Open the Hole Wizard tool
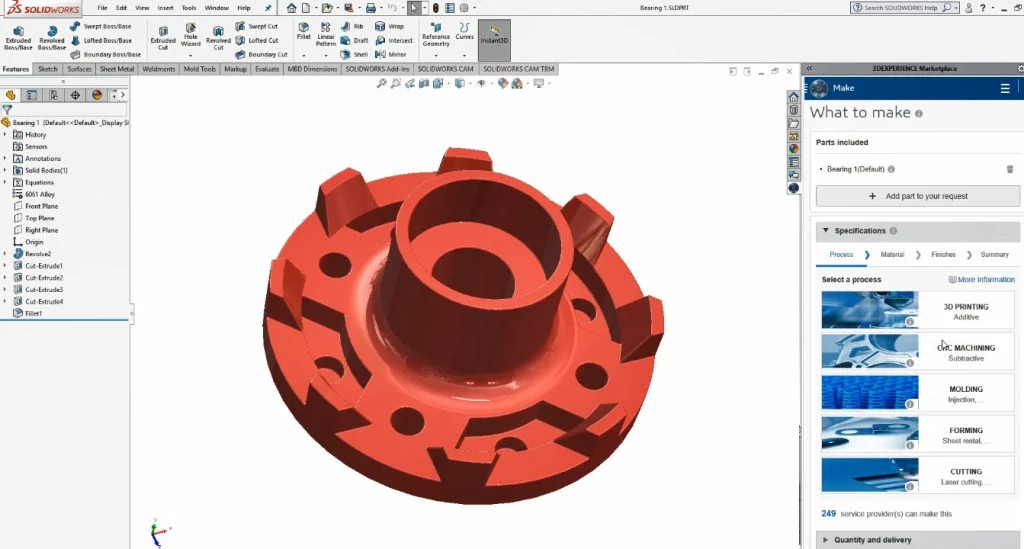 click(x=190, y=37)
